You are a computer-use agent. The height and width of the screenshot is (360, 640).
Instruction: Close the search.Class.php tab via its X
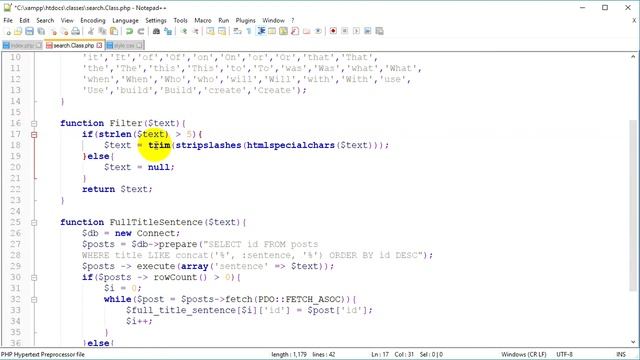(x=99, y=45)
